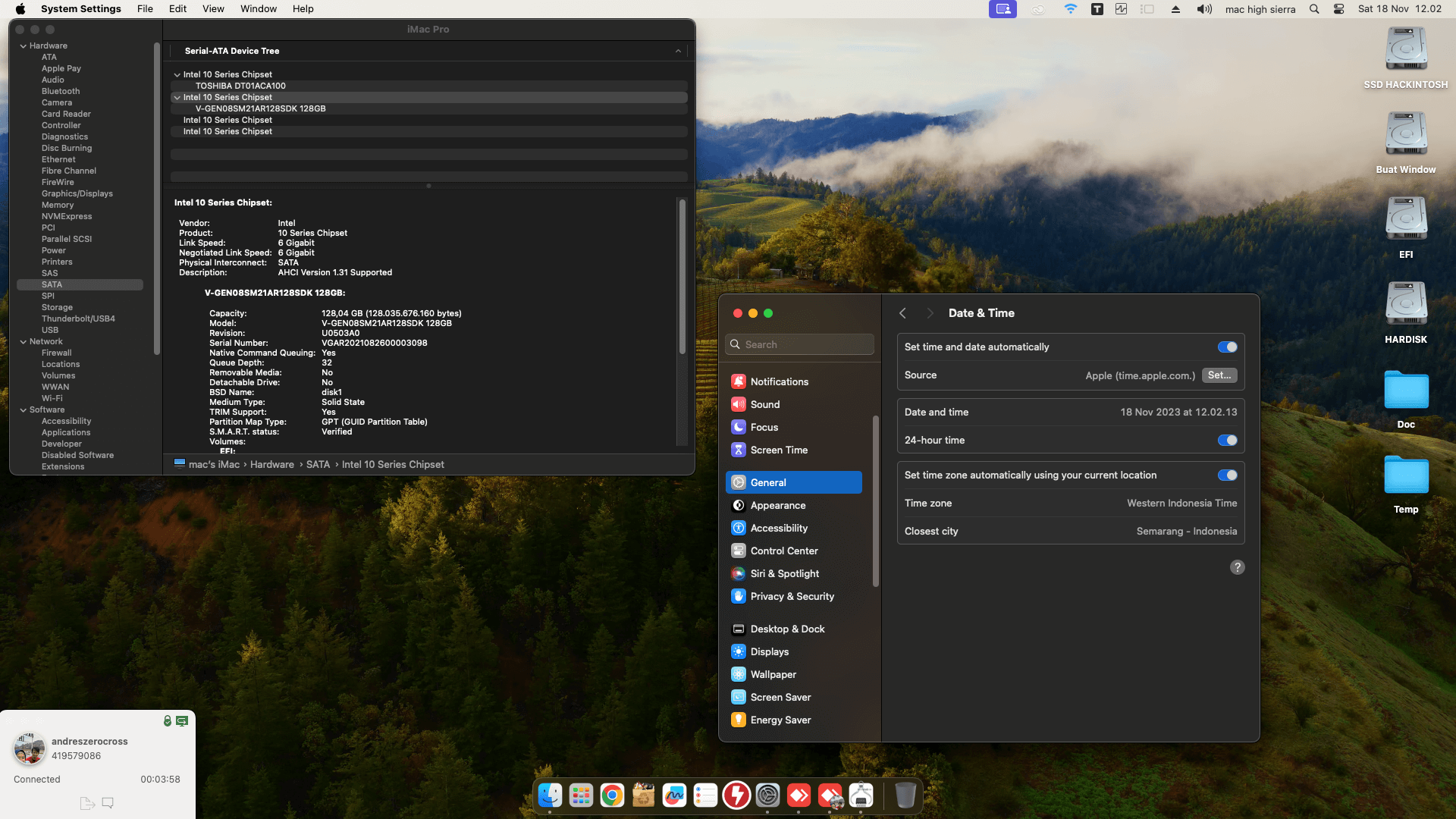Toggle Set time and date automatically
The image size is (1456, 819).
coord(1227,347)
